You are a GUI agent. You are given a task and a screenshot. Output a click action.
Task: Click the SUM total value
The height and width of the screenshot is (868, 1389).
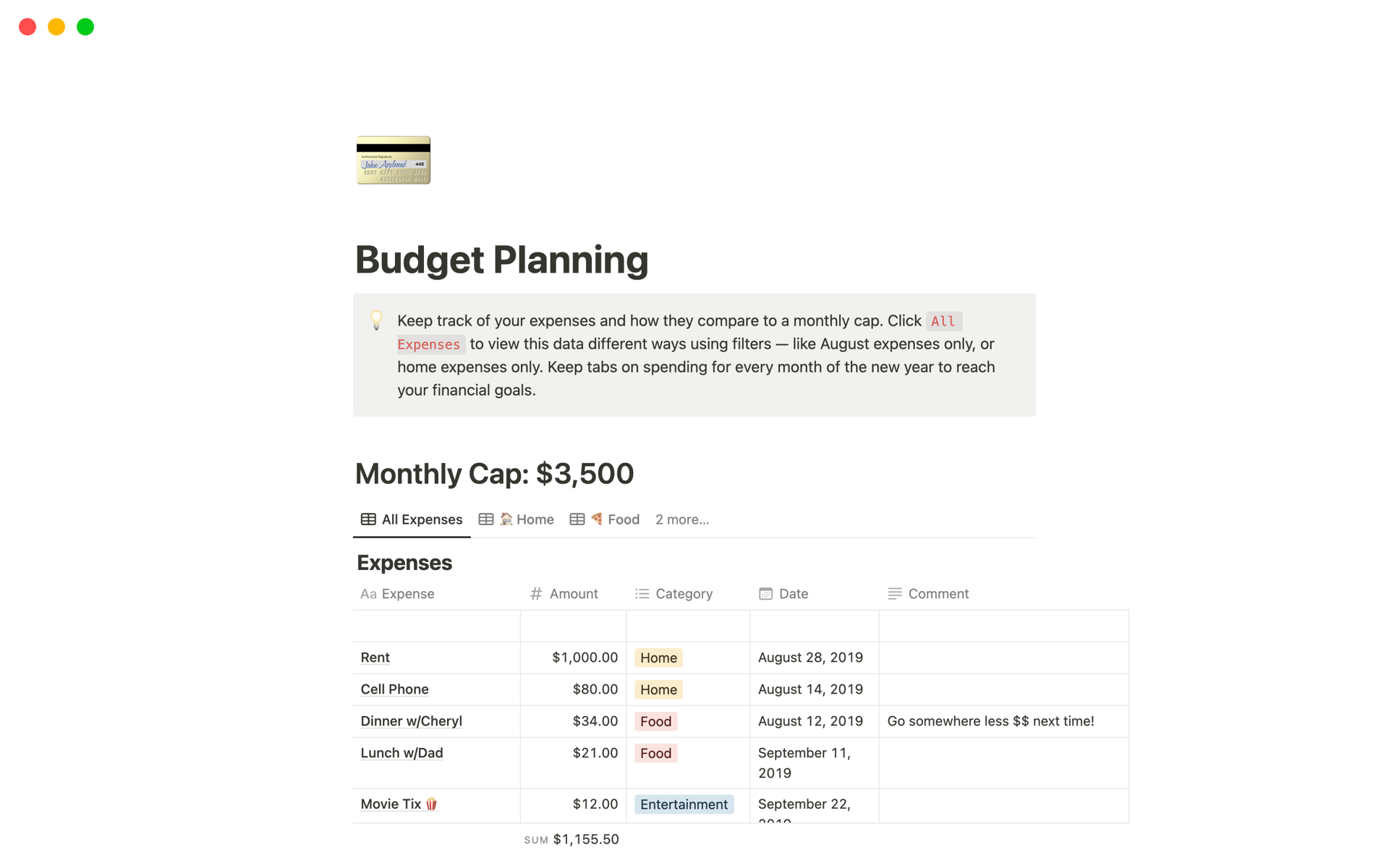click(x=585, y=839)
